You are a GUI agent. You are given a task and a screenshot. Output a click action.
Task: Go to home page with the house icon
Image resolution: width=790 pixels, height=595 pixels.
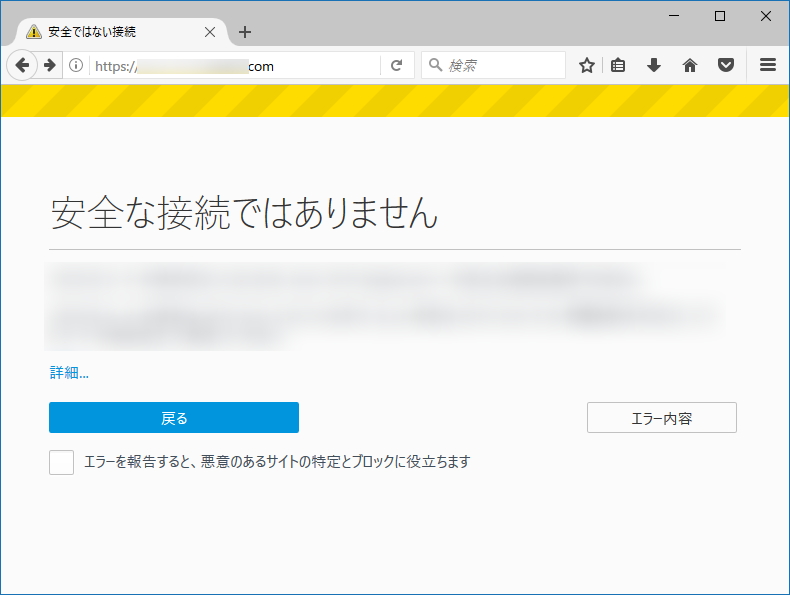(x=690, y=65)
